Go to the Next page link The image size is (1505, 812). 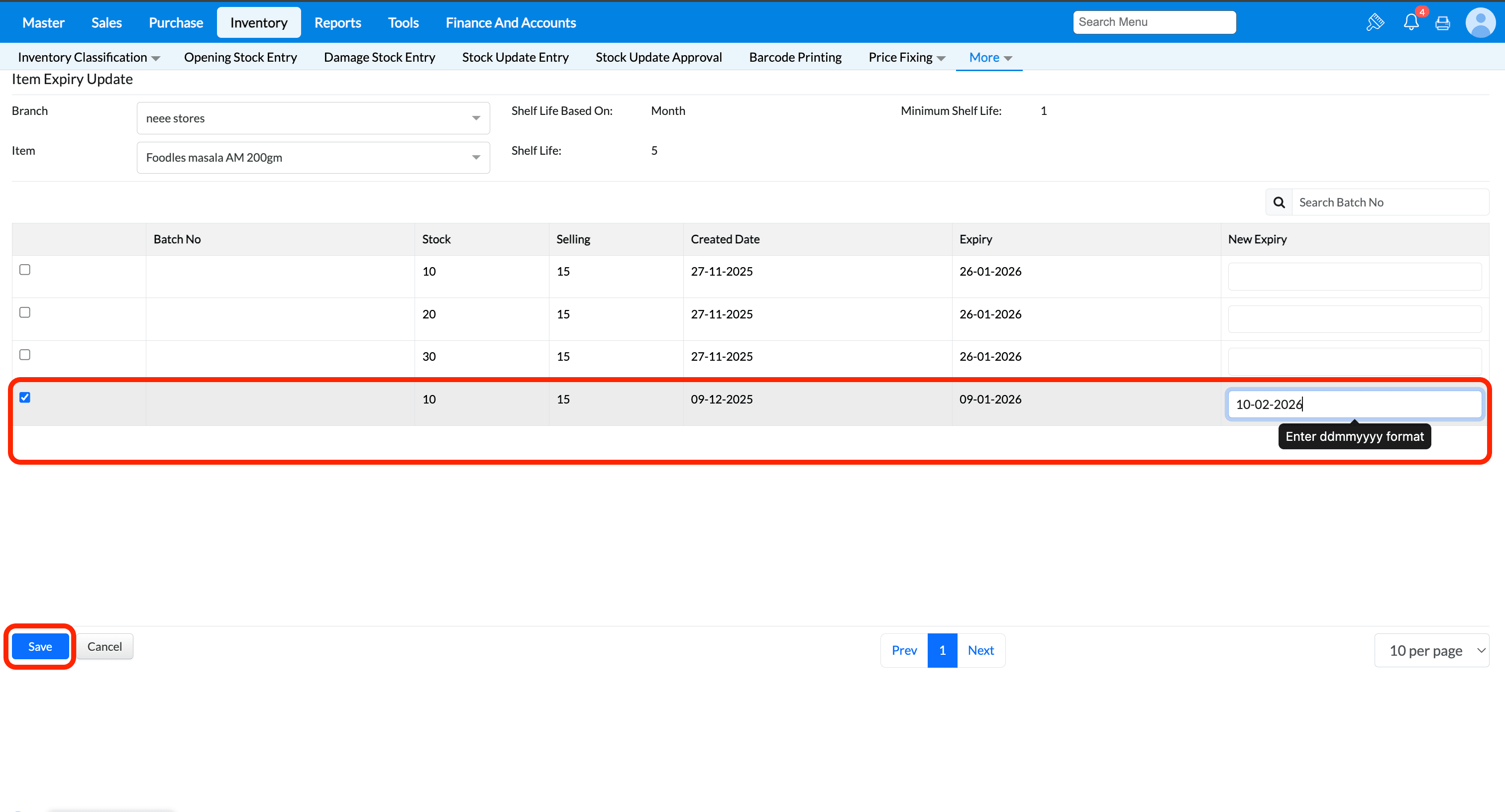[980, 650]
